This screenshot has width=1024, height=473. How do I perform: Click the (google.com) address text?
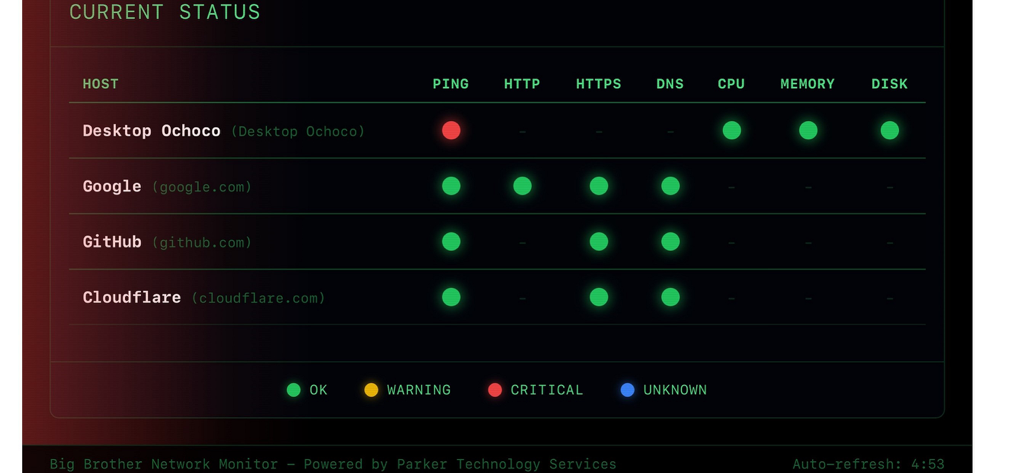click(x=202, y=187)
